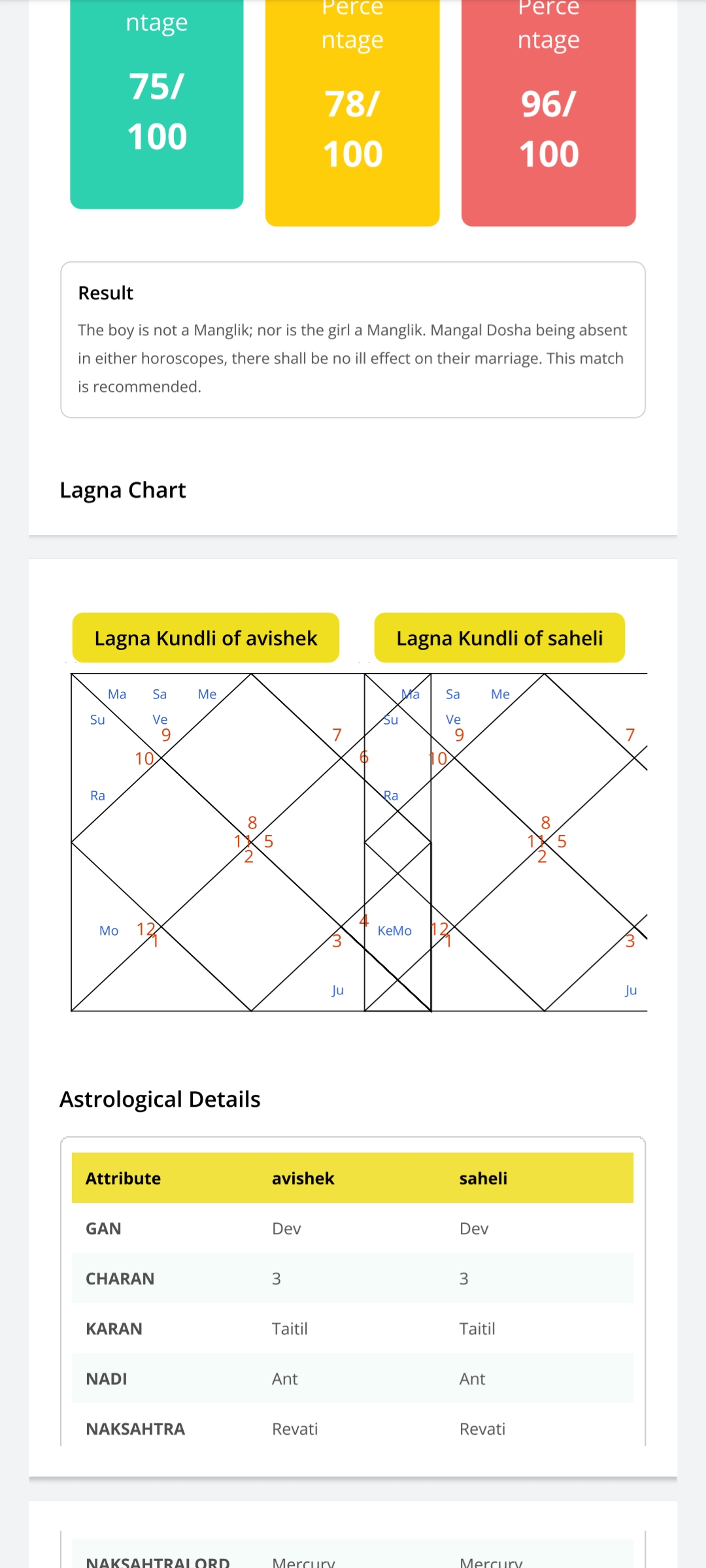Select the CHARAN row label
This screenshot has height=1568, width=706.
point(120,1279)
